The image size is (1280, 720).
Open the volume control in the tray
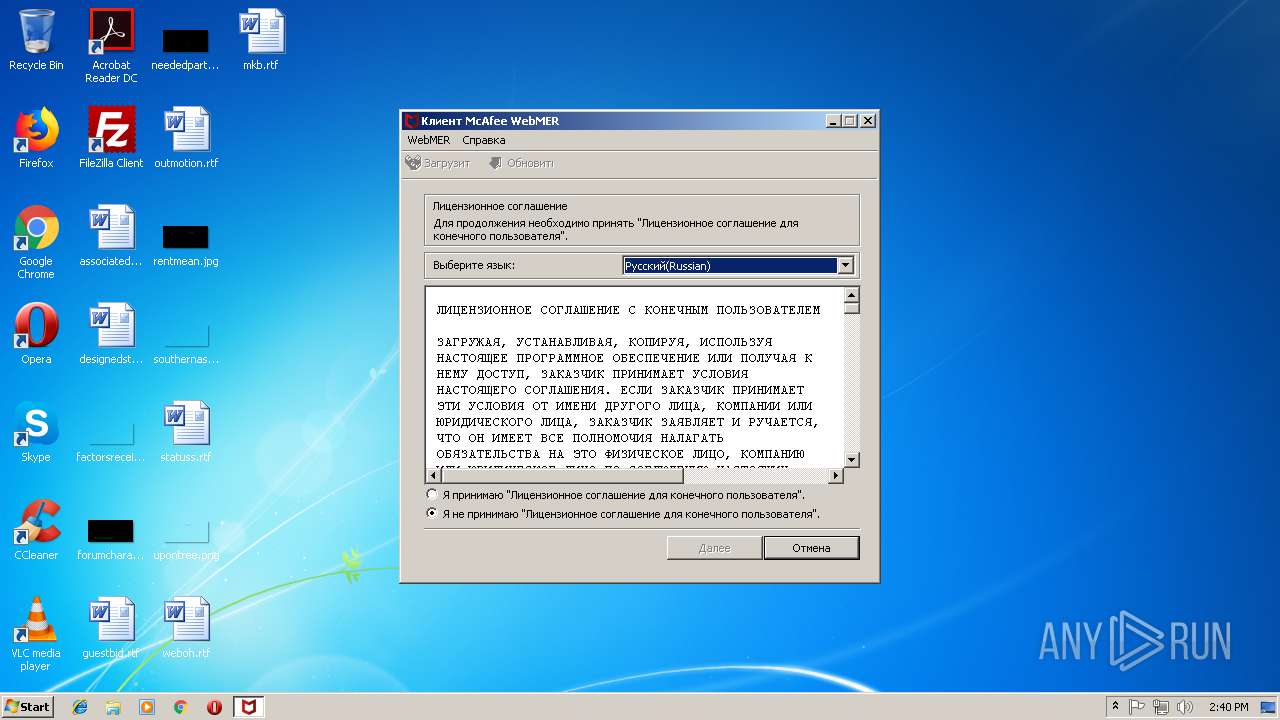pos(1185,707)
